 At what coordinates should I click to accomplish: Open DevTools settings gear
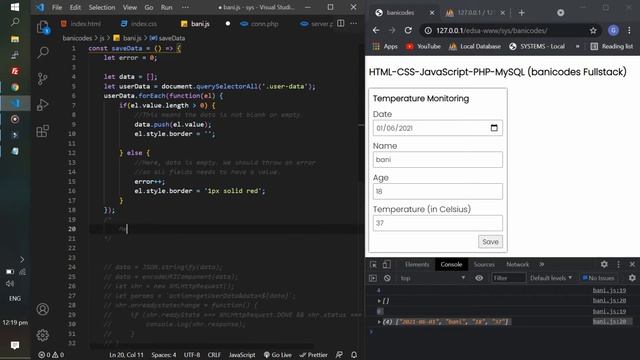click(x=604, y=264)
